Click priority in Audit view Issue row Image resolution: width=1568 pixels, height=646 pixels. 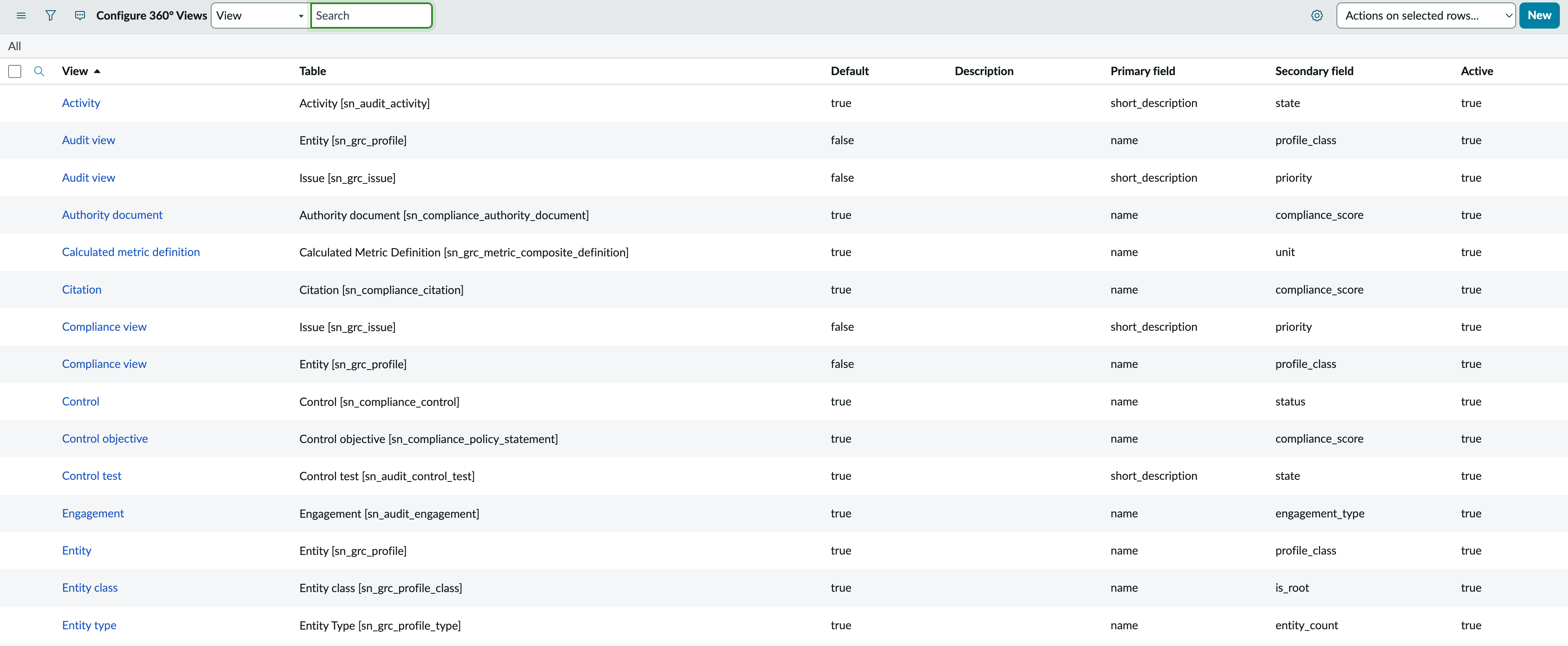[x=1294, y=178]
